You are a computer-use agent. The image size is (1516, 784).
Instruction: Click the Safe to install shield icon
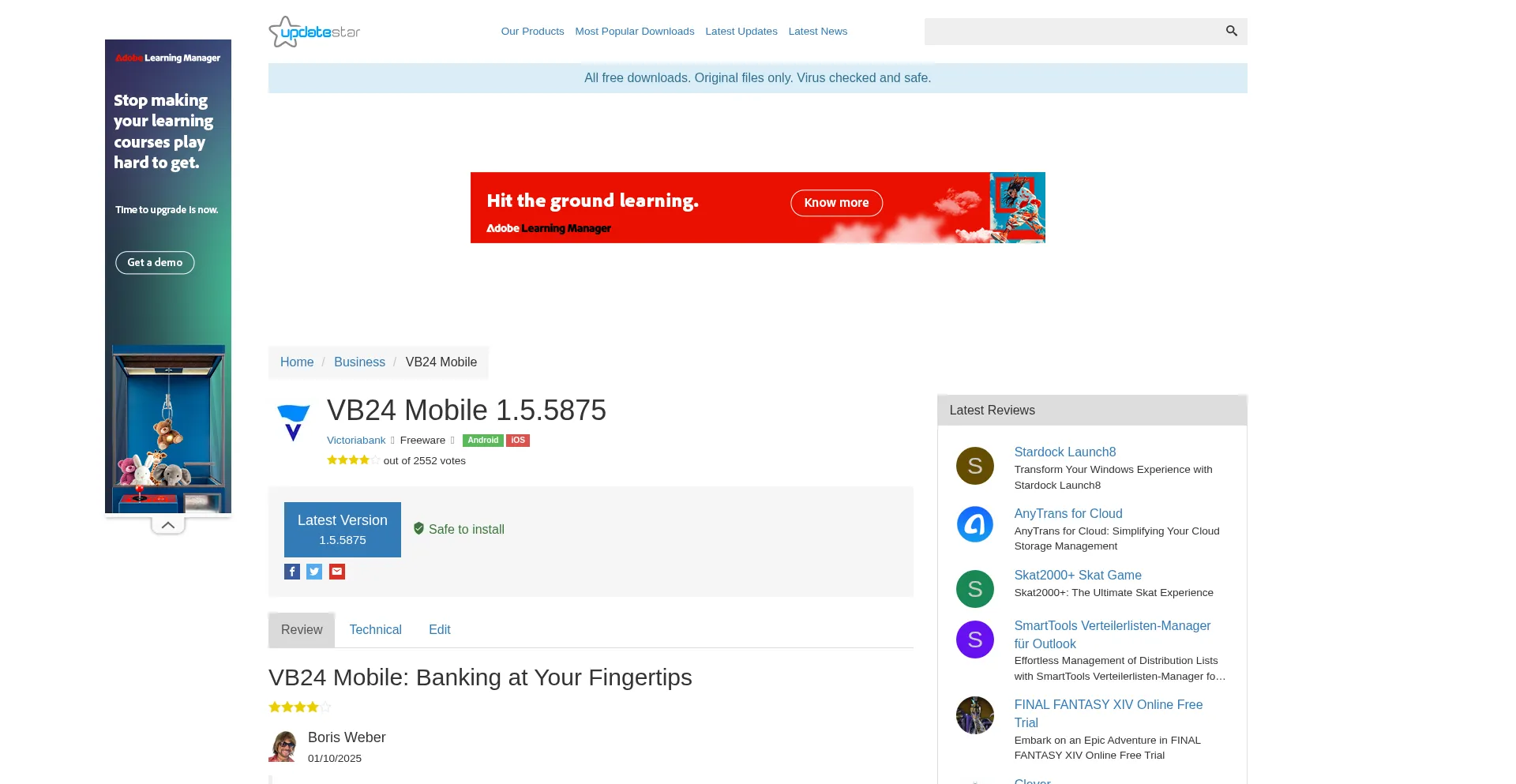419,529
